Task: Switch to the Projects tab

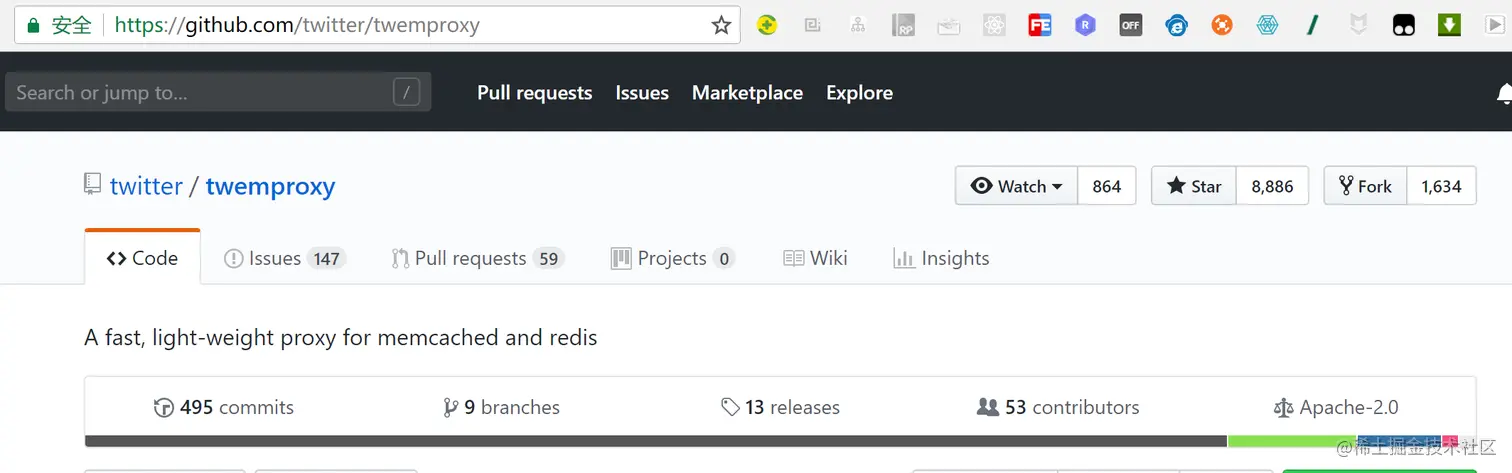Action: tap(673, 258)
